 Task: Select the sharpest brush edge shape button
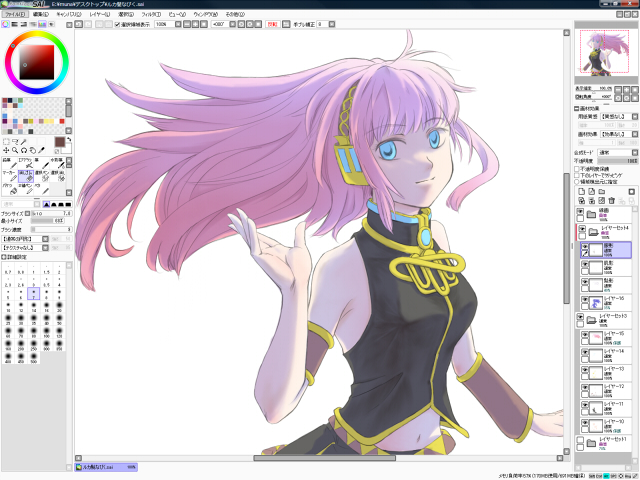pos(46,204)
